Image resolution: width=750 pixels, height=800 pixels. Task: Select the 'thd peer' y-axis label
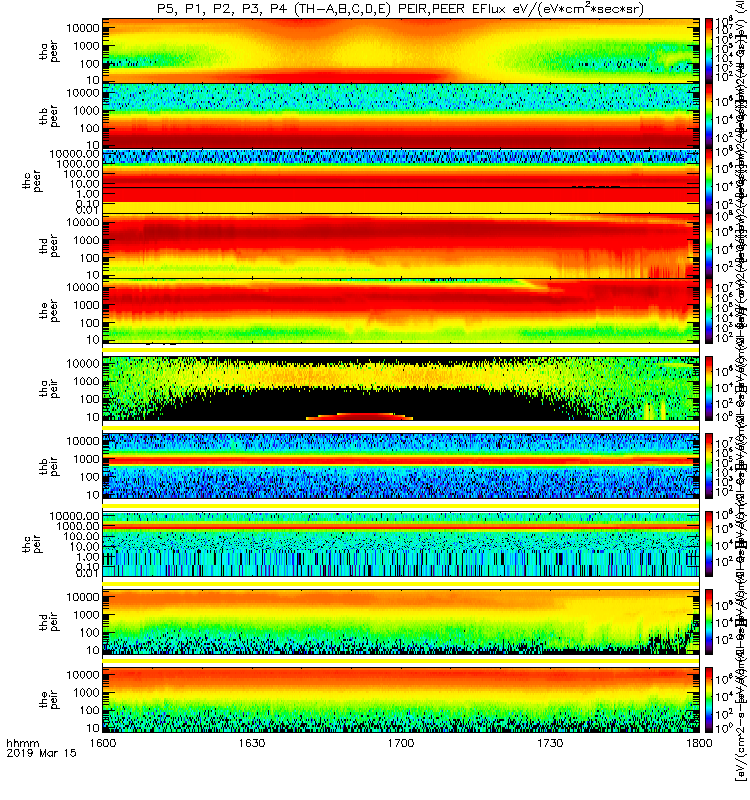pyautogui.click(x=48, y=246)
